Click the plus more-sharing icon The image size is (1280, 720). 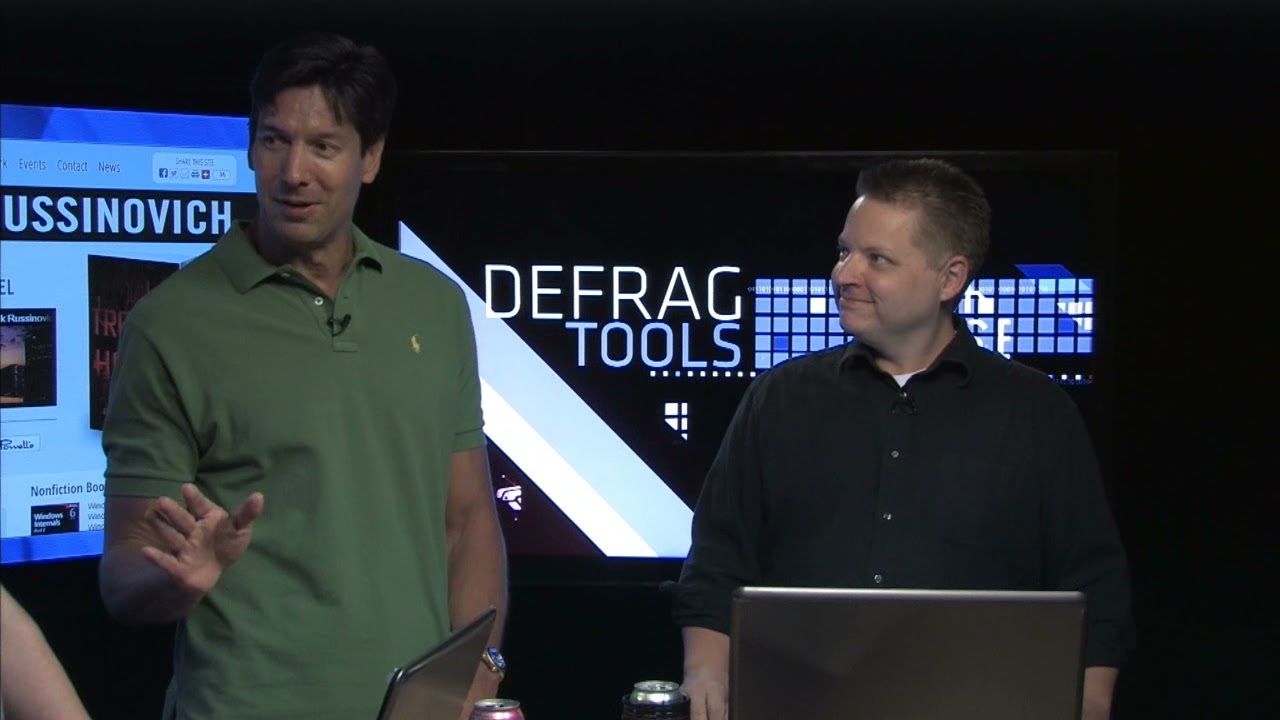tap(206, 174)
